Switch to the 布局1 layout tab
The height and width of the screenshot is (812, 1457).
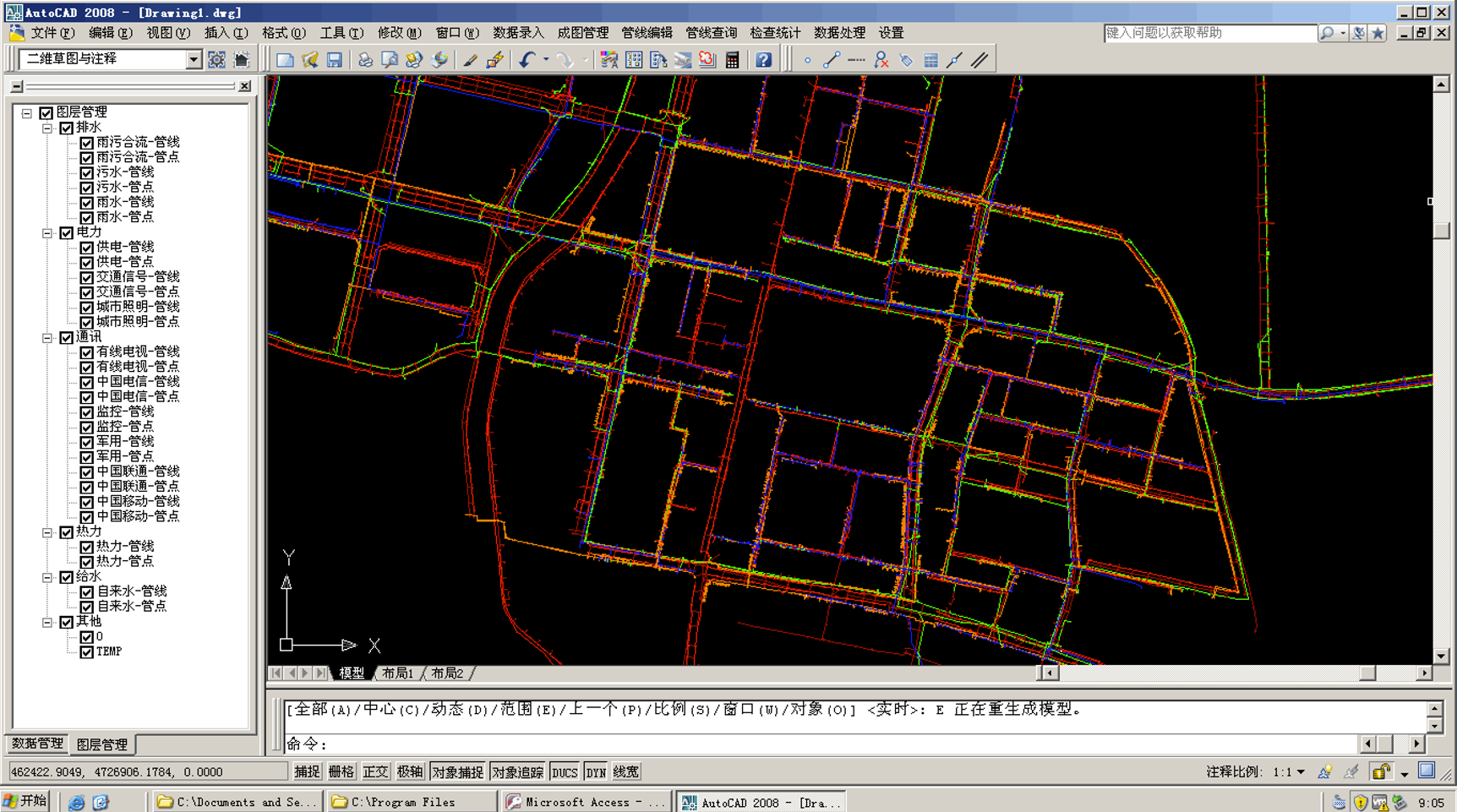[x=397, y=673]
